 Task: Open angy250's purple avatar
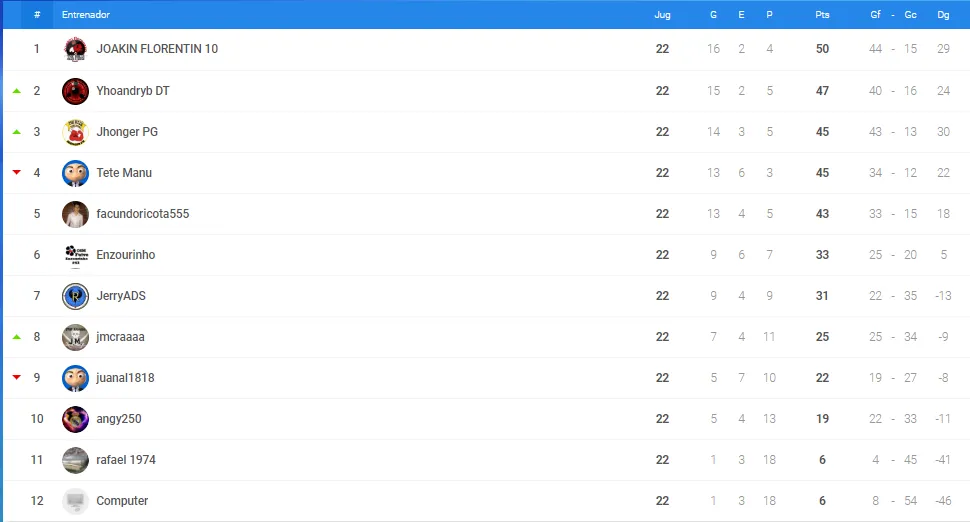(x=75, y=419)
